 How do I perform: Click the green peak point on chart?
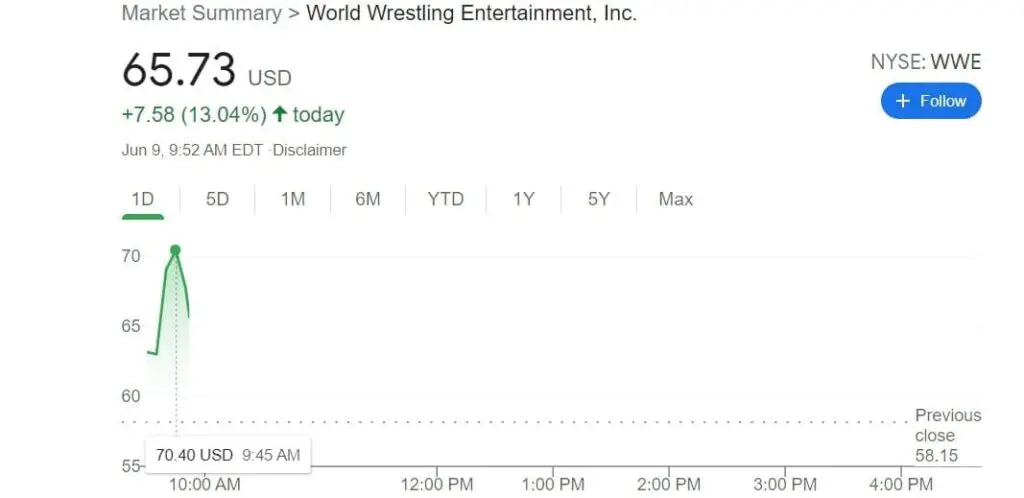175,250
